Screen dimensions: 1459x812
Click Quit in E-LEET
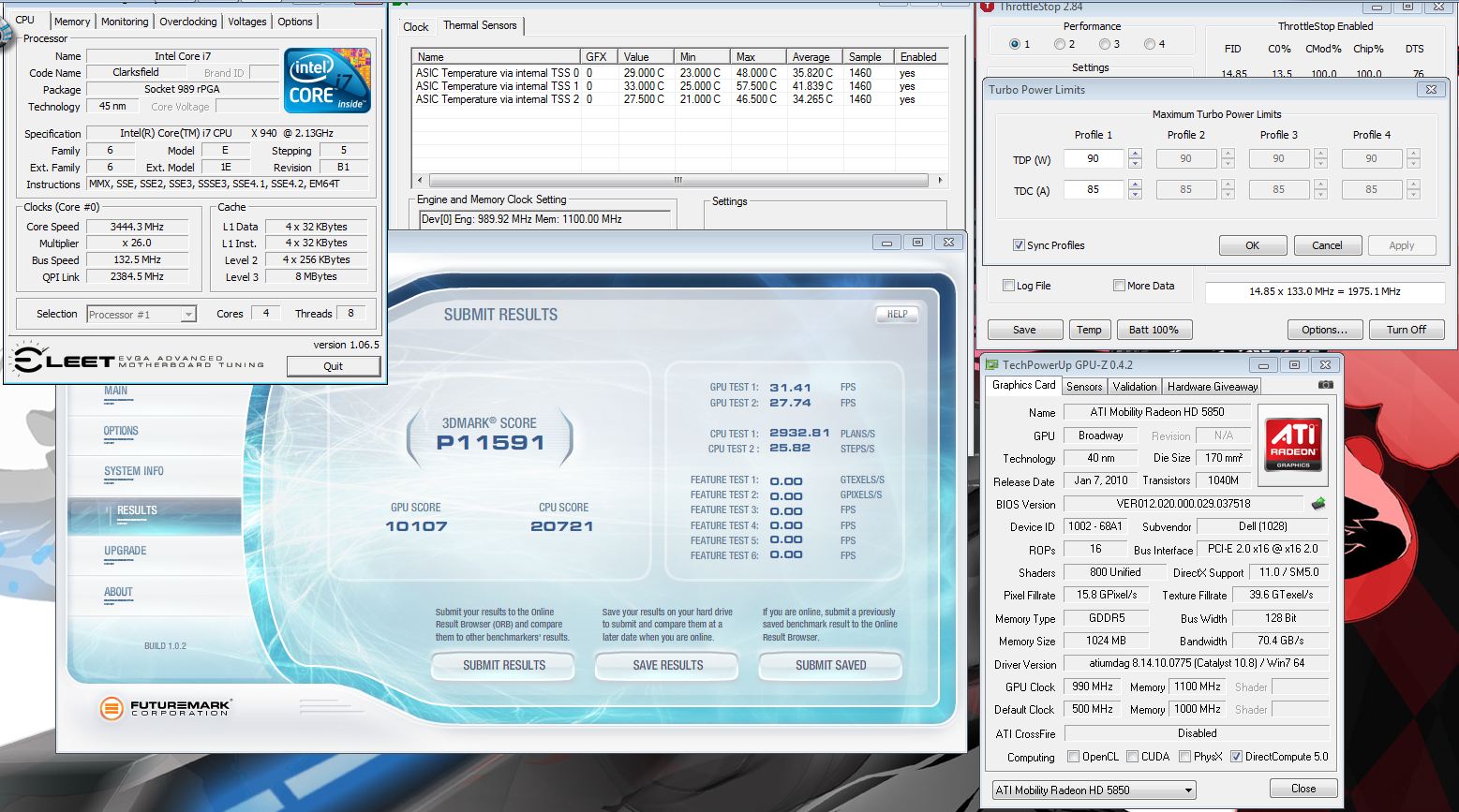click(x=333, y=366)
